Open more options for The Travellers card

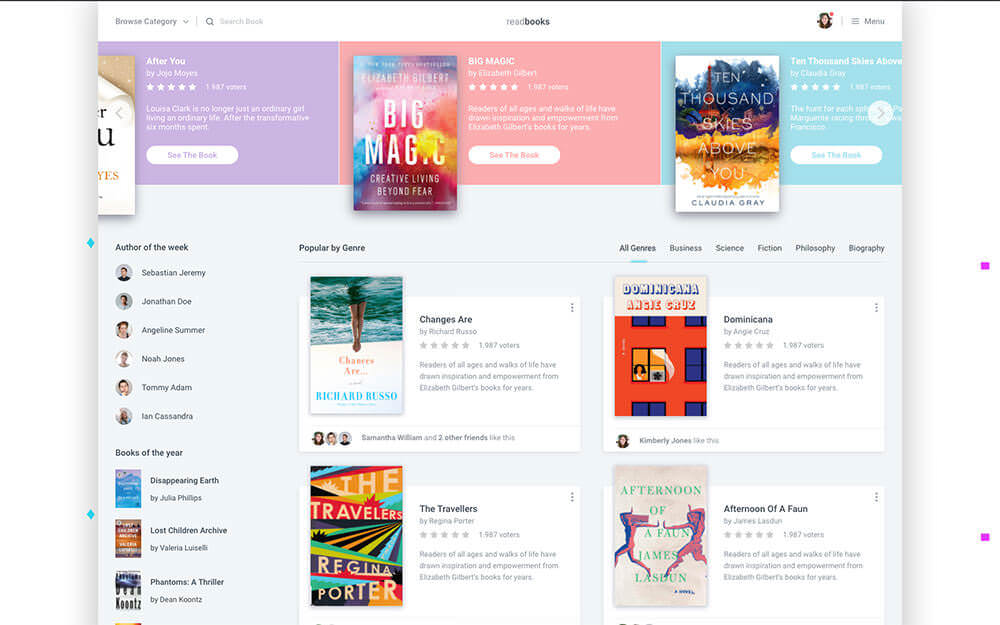click(572, 497)
